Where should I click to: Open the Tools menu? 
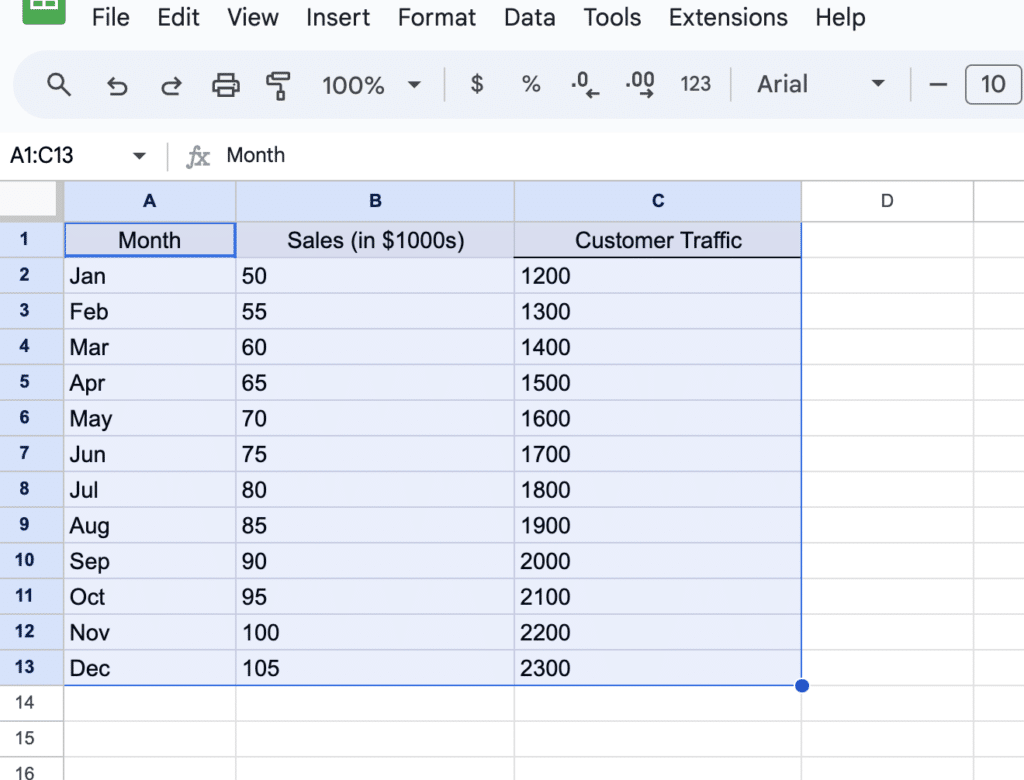(x=612, y=17)
